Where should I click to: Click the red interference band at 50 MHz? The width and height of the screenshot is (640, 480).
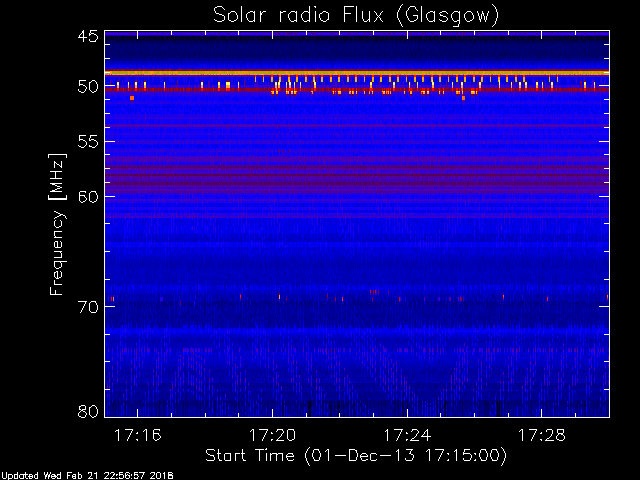pos(357,89)
